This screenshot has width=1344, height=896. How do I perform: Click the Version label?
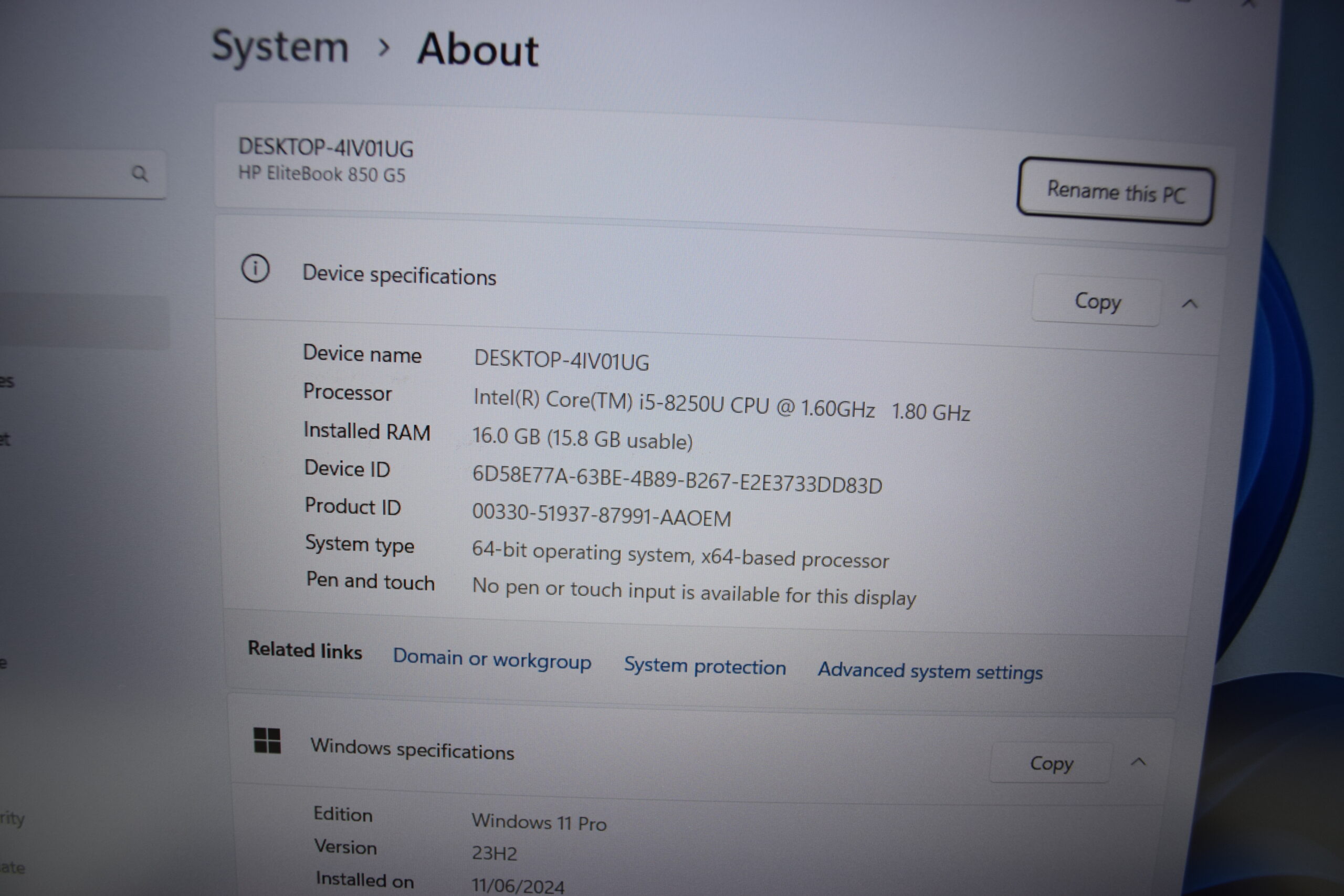tap(345, 846)
